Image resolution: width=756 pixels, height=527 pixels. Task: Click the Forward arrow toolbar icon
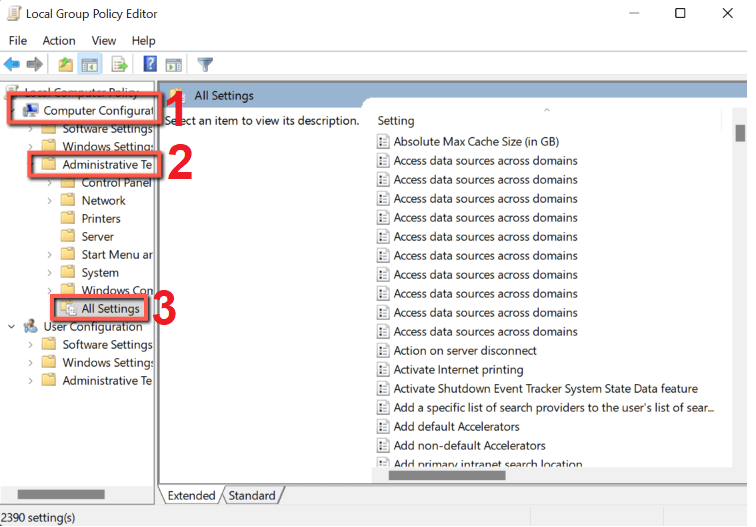(x=35, y=65)
